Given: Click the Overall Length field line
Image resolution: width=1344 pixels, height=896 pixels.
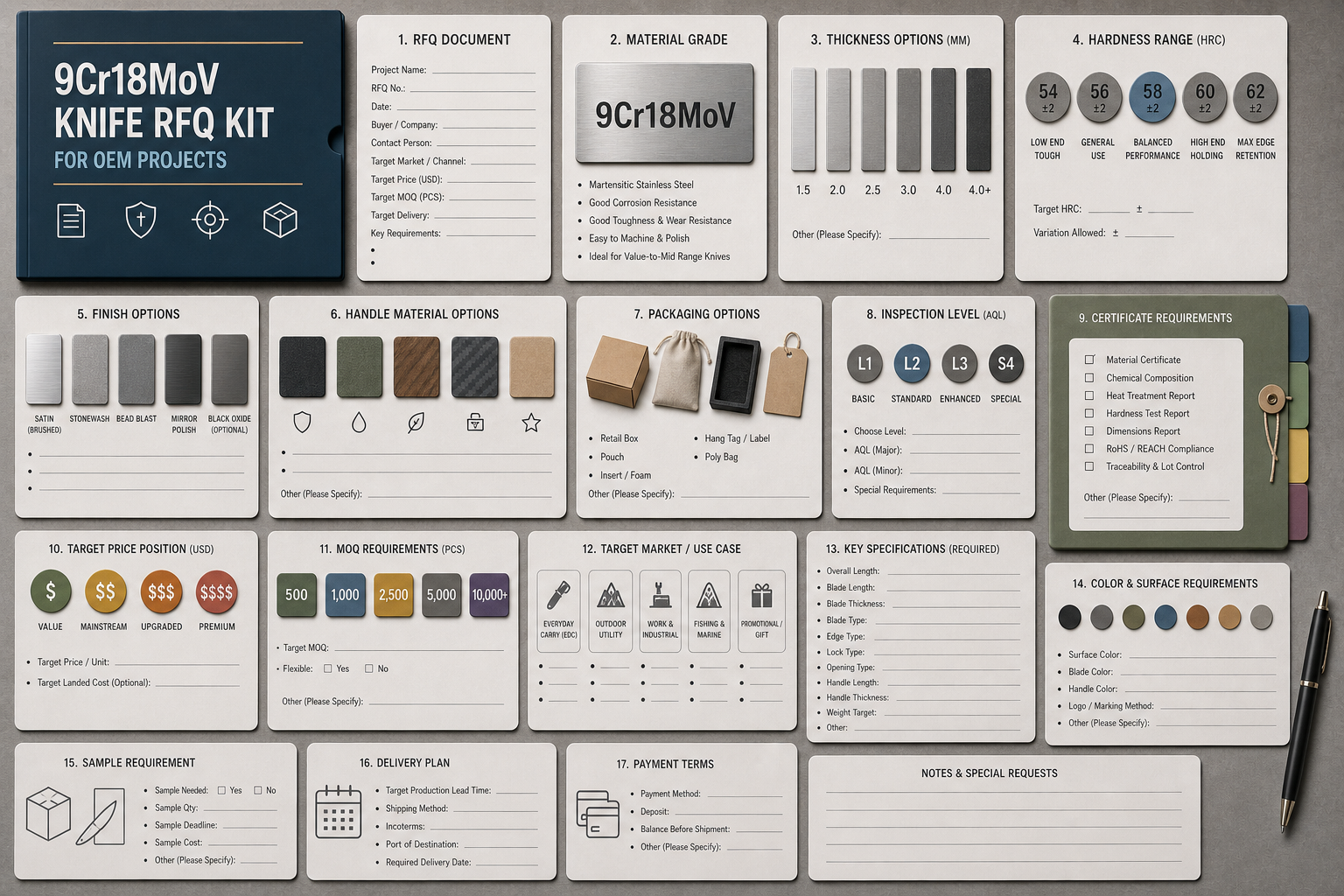Looking at the screenshot, I should click(x=952, y=573).
